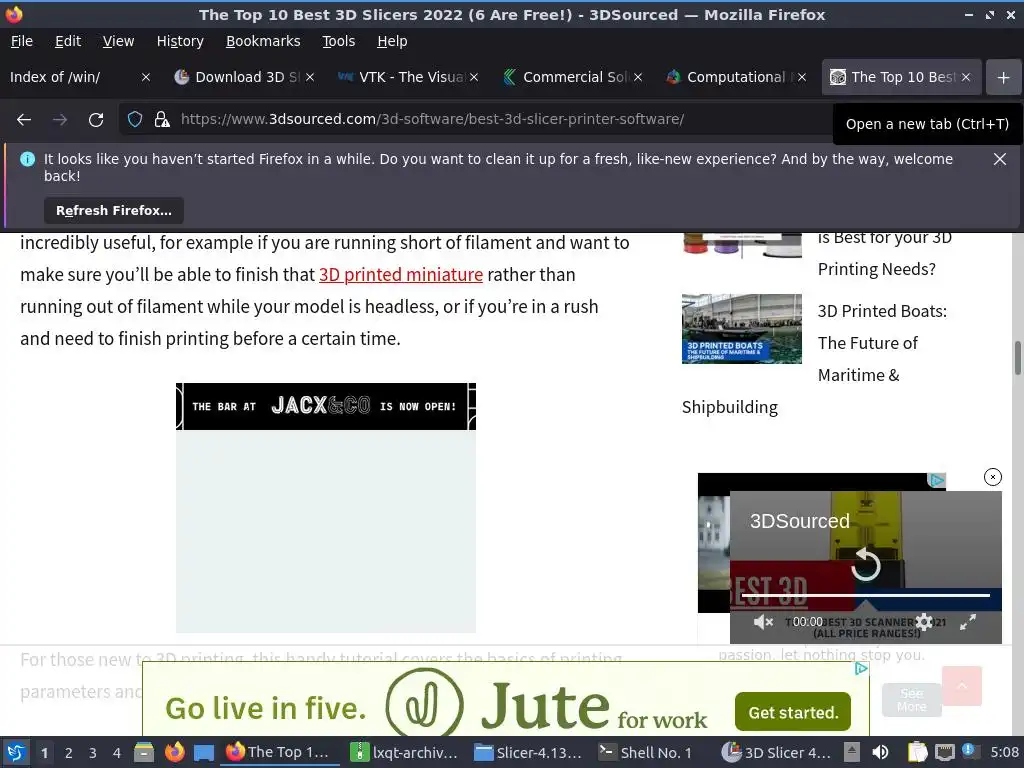Close the 'VTK - The Visual' tab

click(x=474, y=77)
